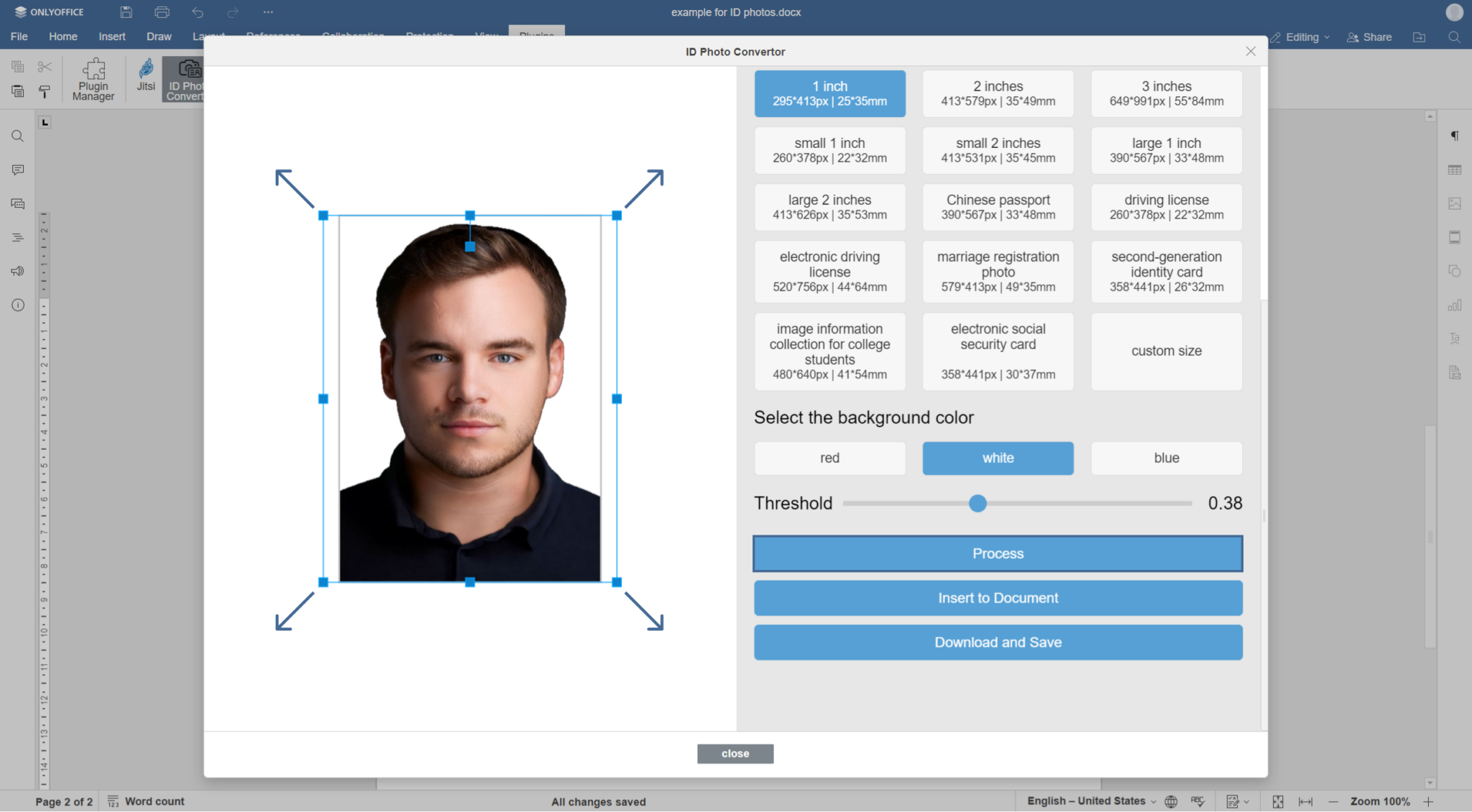
Task: Open the Plugin Manager
Action: 93,78
